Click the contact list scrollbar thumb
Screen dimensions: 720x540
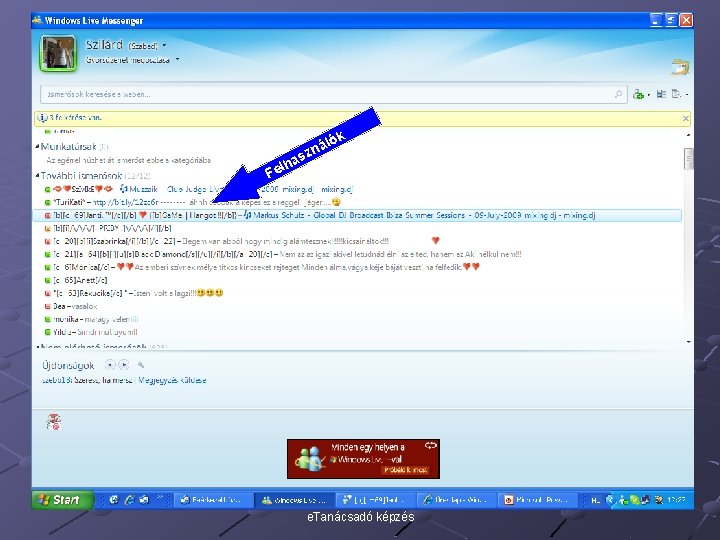tap(688, 159)
